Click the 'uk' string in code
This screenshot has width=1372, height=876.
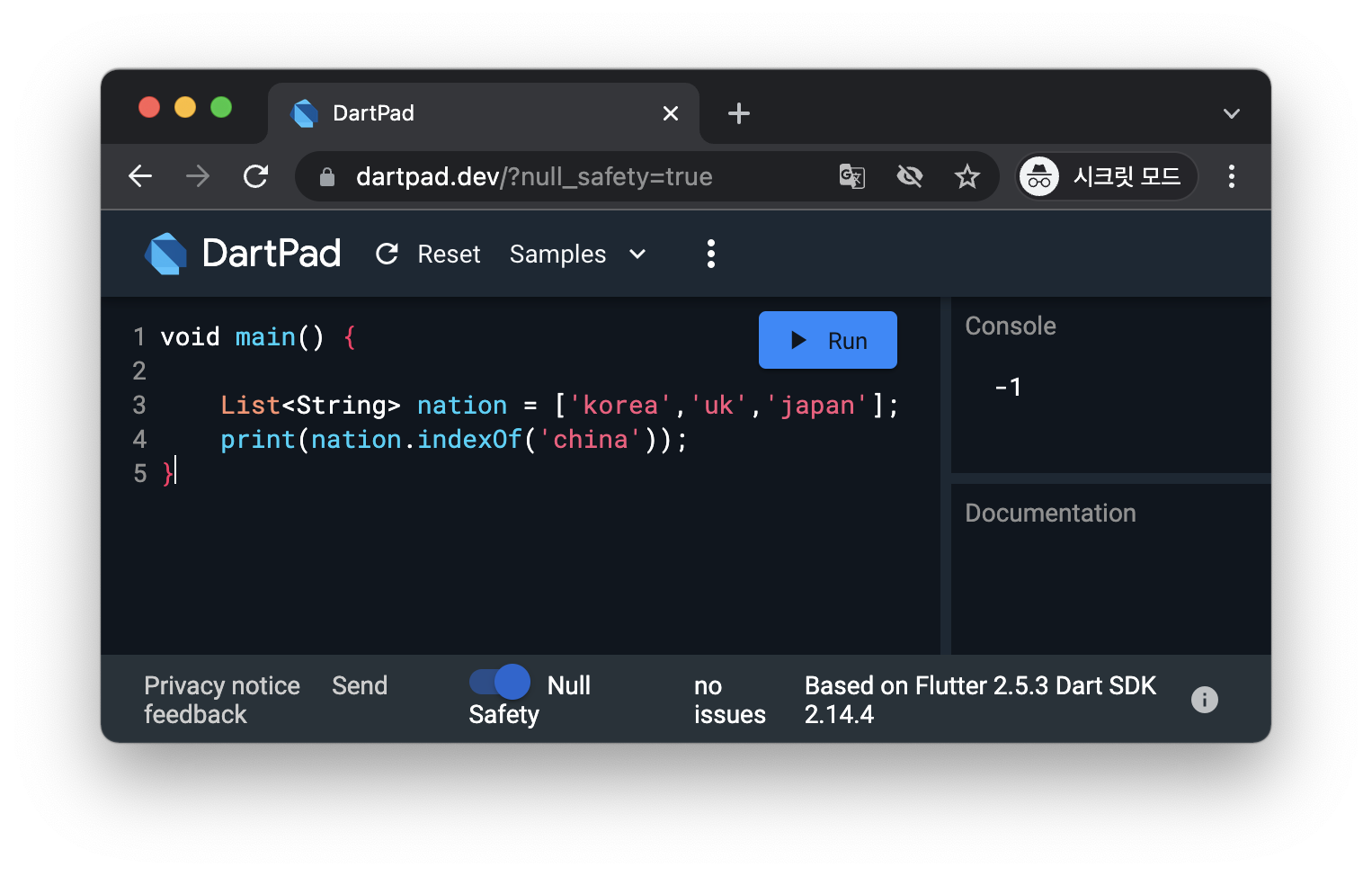click(718, 405)
